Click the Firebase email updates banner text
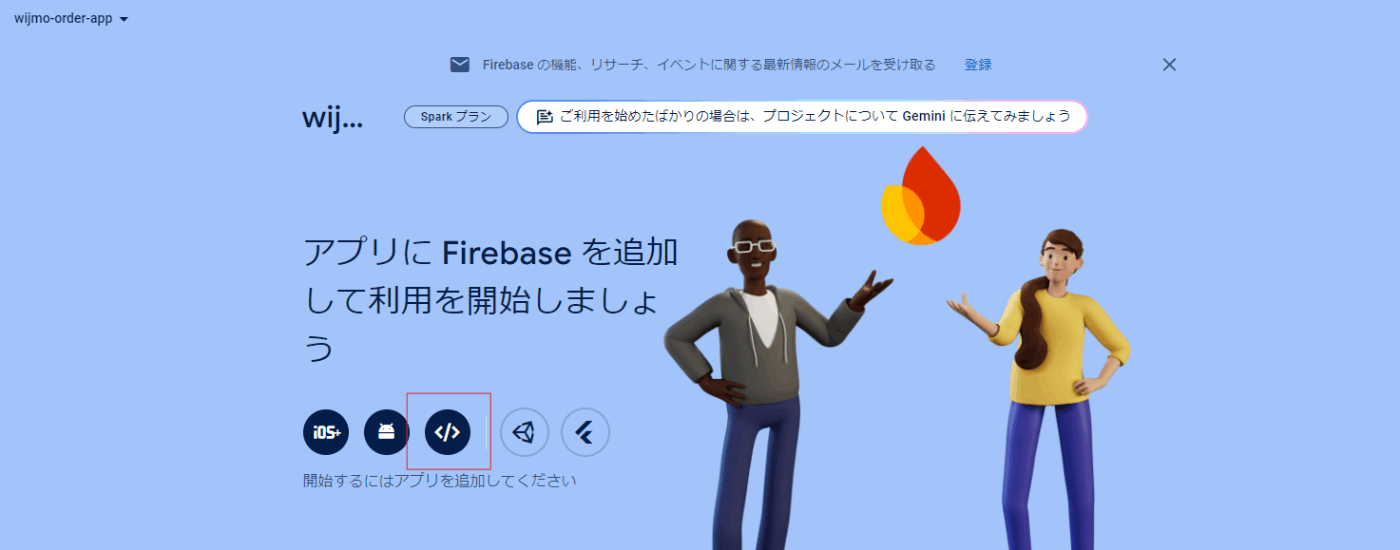This screenshot has height=550, width=1400. pos(709,65)
